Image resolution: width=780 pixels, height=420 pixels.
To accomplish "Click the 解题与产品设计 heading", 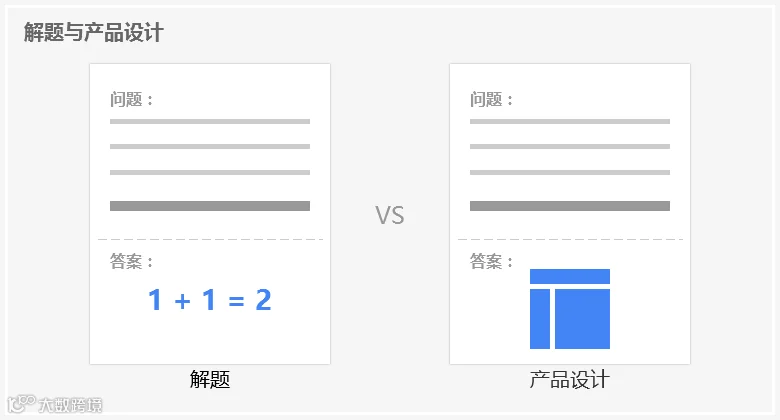I will (x=94, y=33).
